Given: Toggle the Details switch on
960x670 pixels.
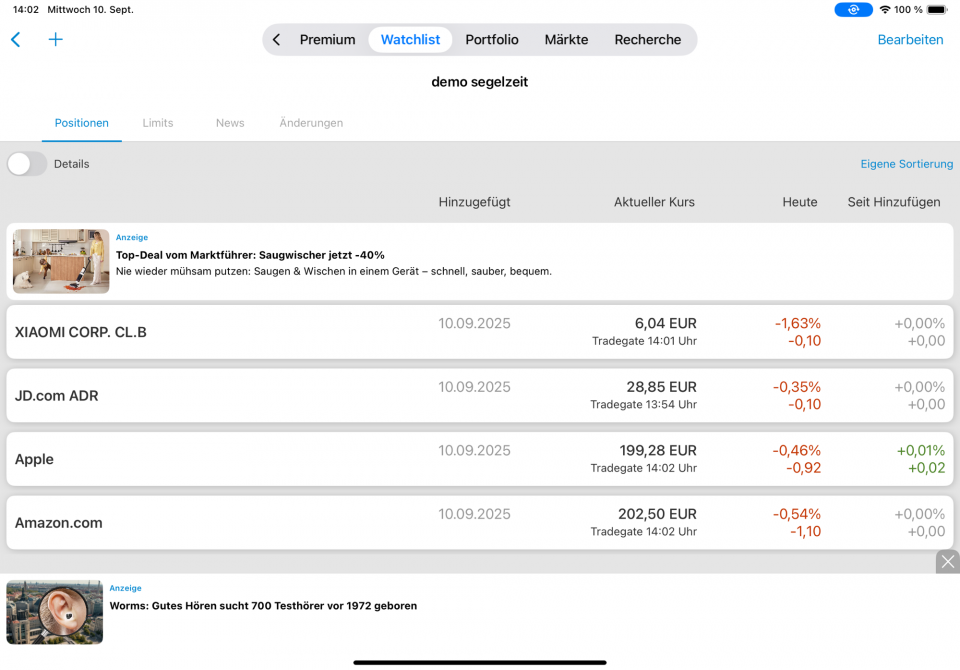Looking at the screenshot, I should 27,164.
